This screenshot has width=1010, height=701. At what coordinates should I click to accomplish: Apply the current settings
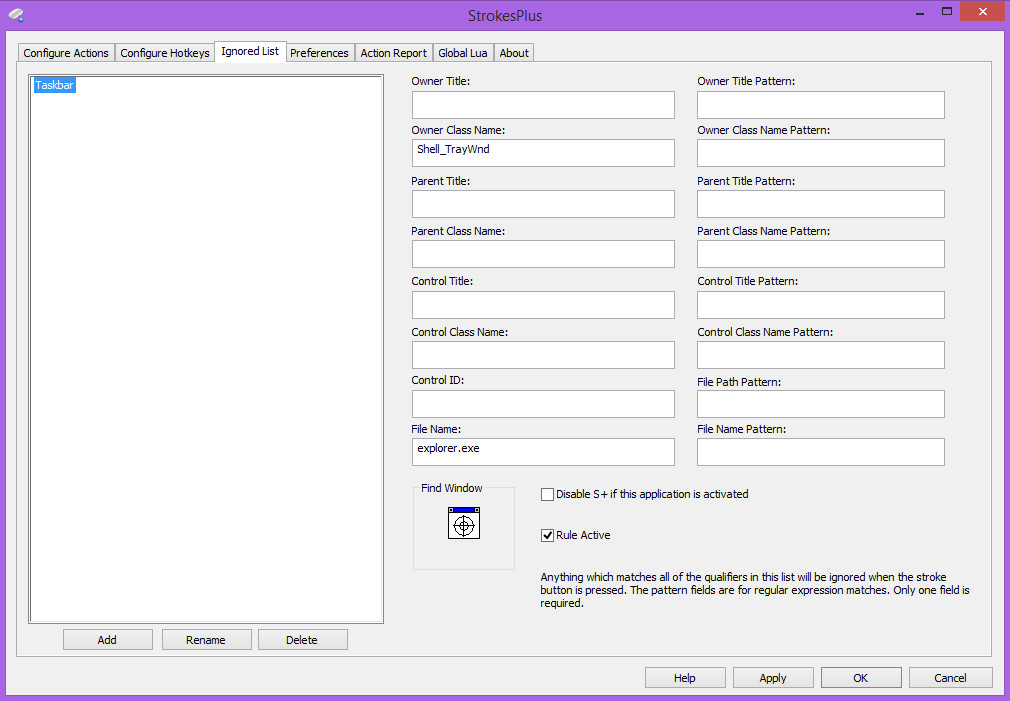tap(773, 678)
